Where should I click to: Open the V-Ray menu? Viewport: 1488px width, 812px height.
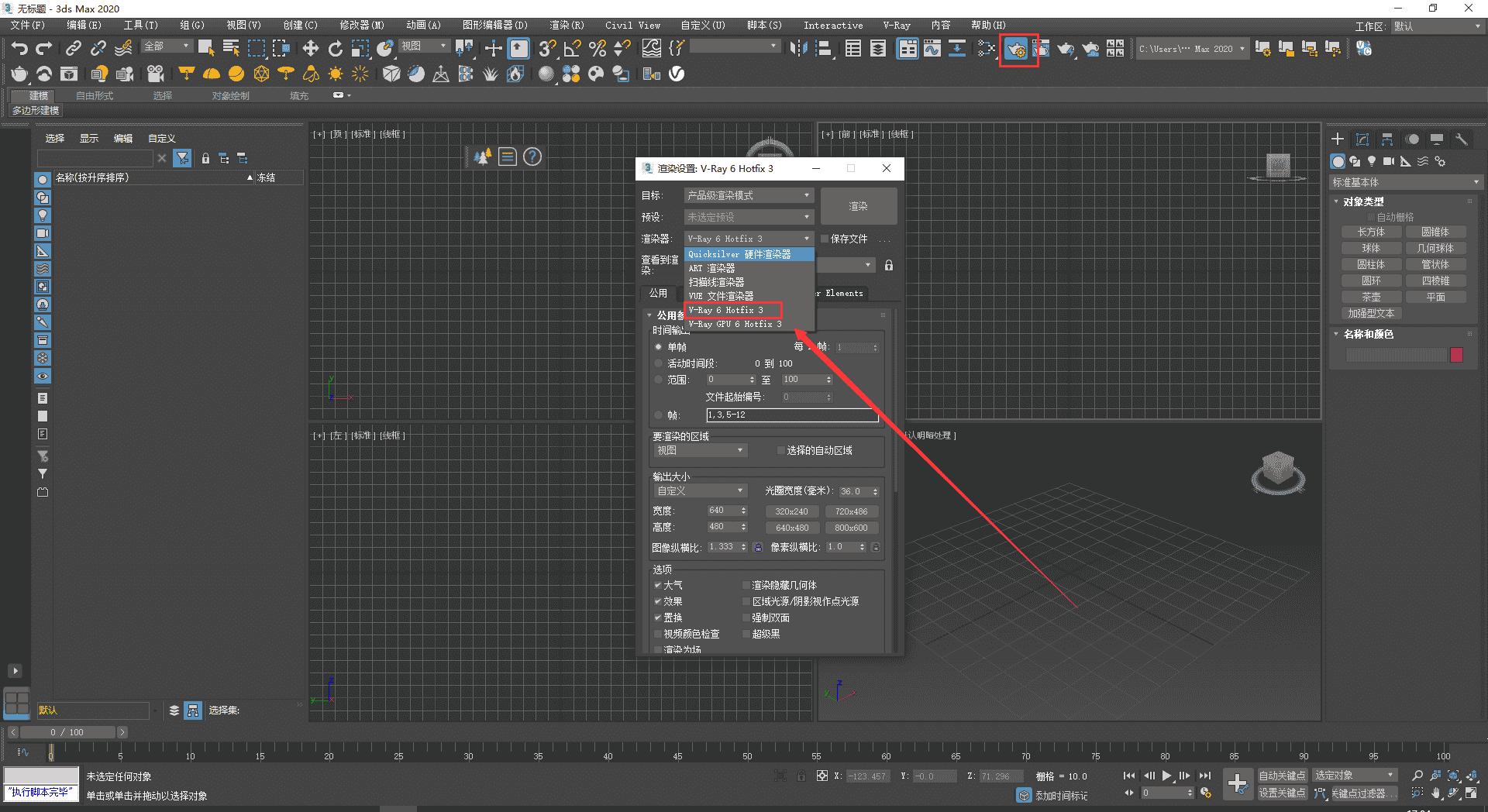(897, 26)
